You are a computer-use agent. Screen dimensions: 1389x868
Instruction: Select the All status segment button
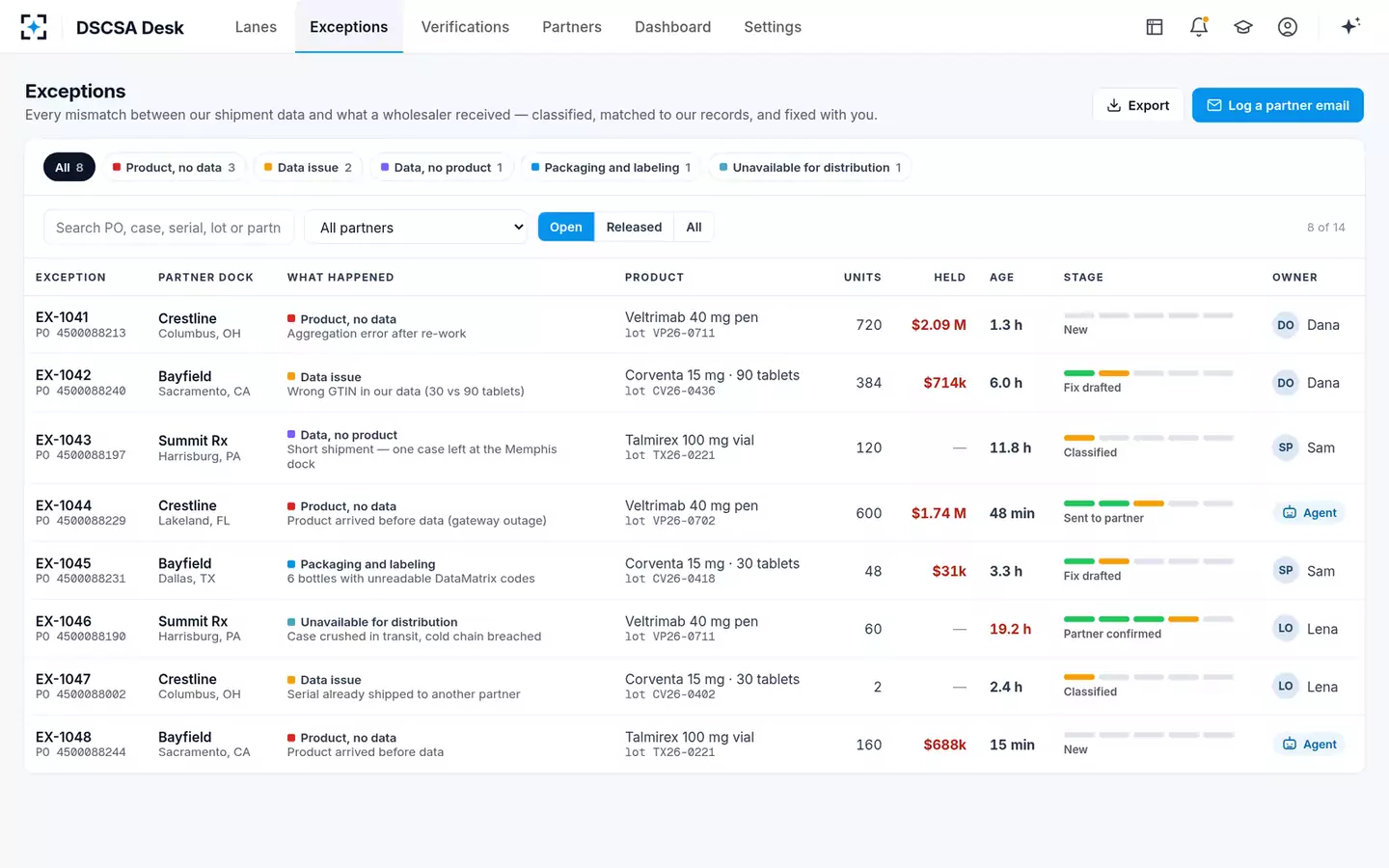tap(694, 227)
